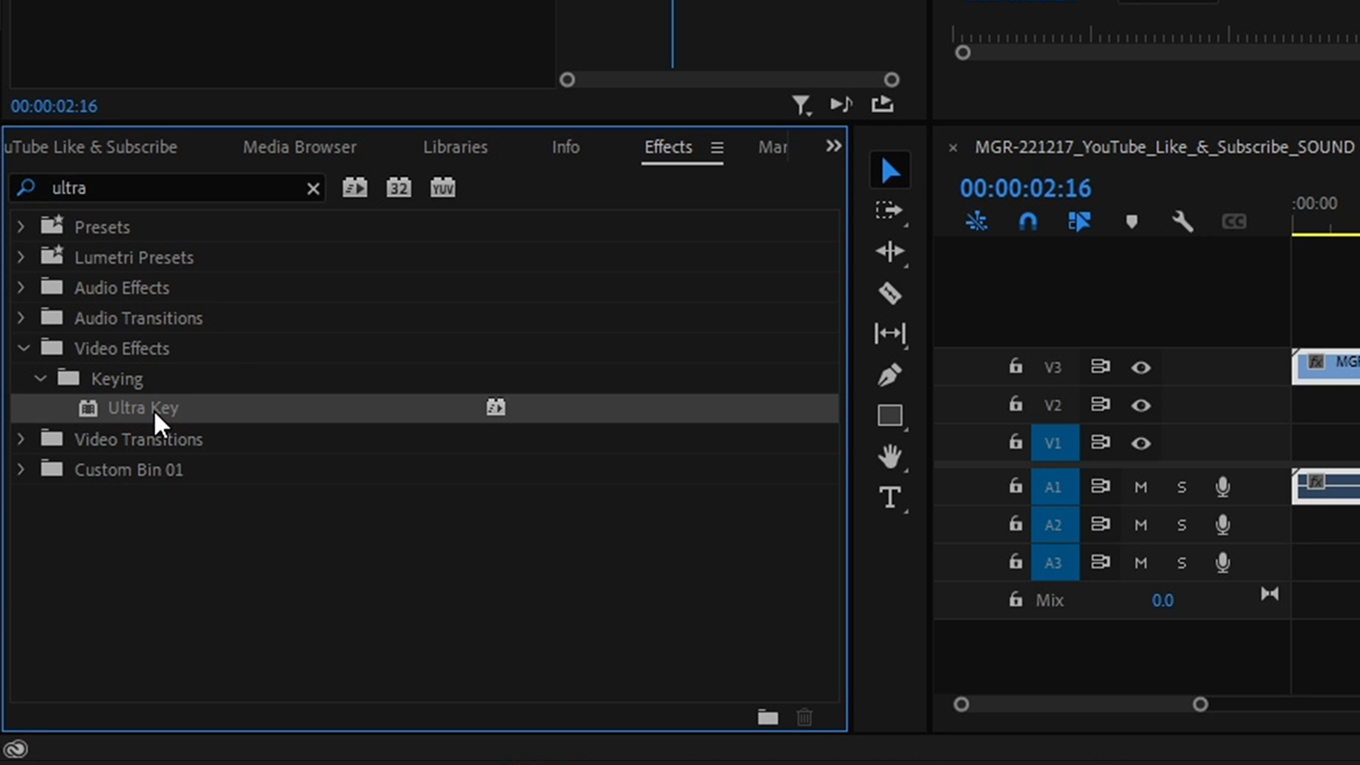Screen dimensions: 1360x765
Task: Toggle Snap in the timeline
Action: [1028, 221]
